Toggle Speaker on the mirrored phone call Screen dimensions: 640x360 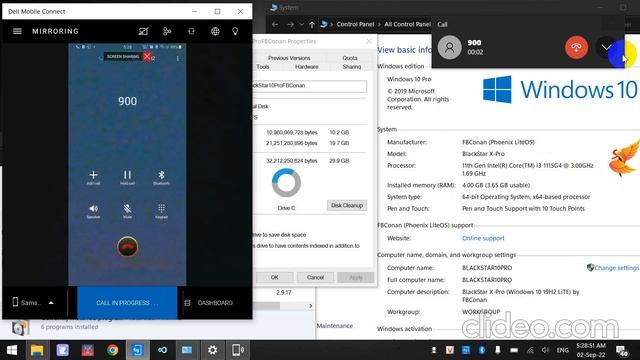(x=93, y=211)
